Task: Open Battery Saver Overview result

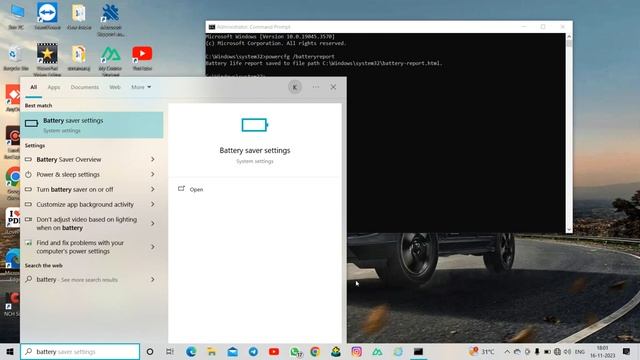Action: (x=85, y=159)
